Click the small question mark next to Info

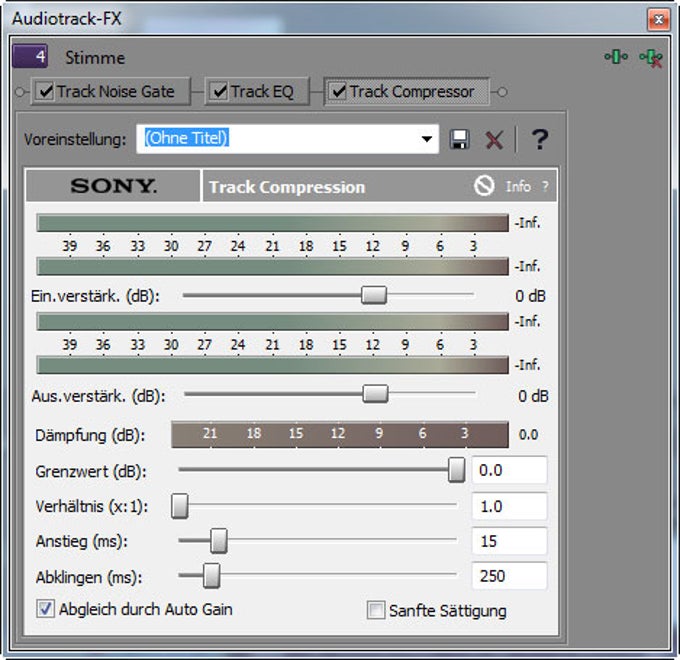545,186
